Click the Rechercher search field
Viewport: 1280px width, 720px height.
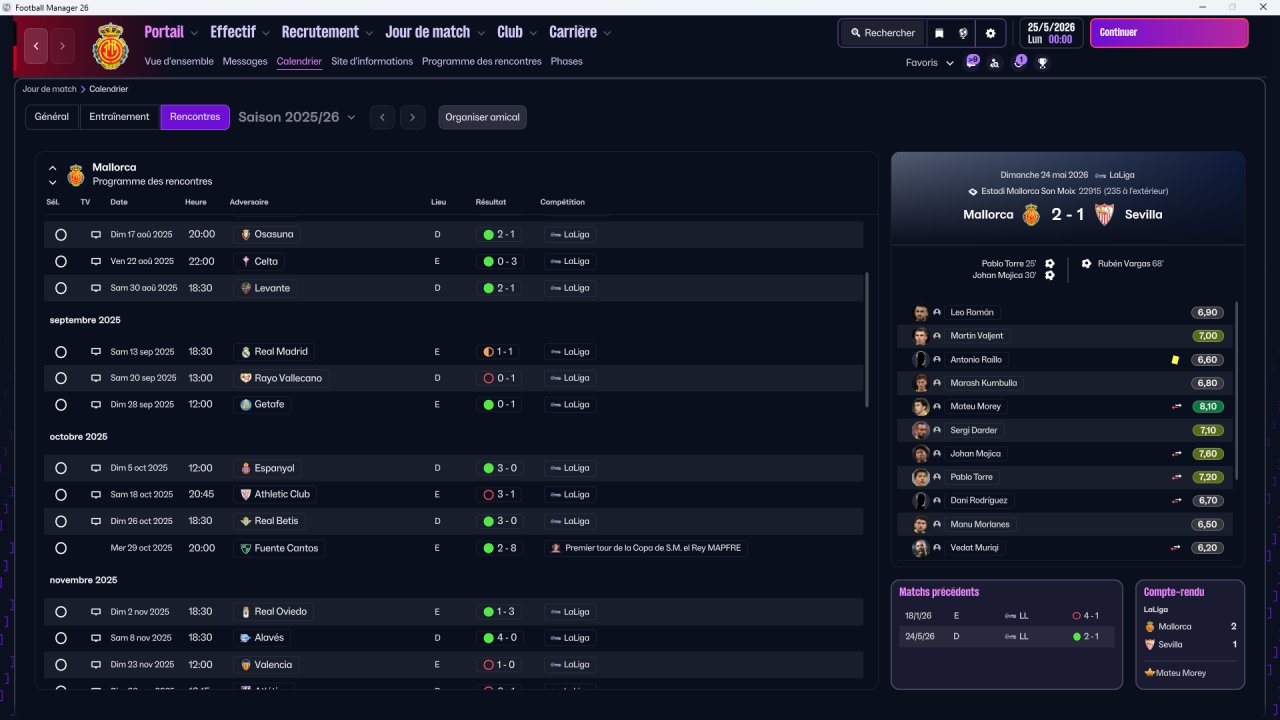click(x=882, y=33)
